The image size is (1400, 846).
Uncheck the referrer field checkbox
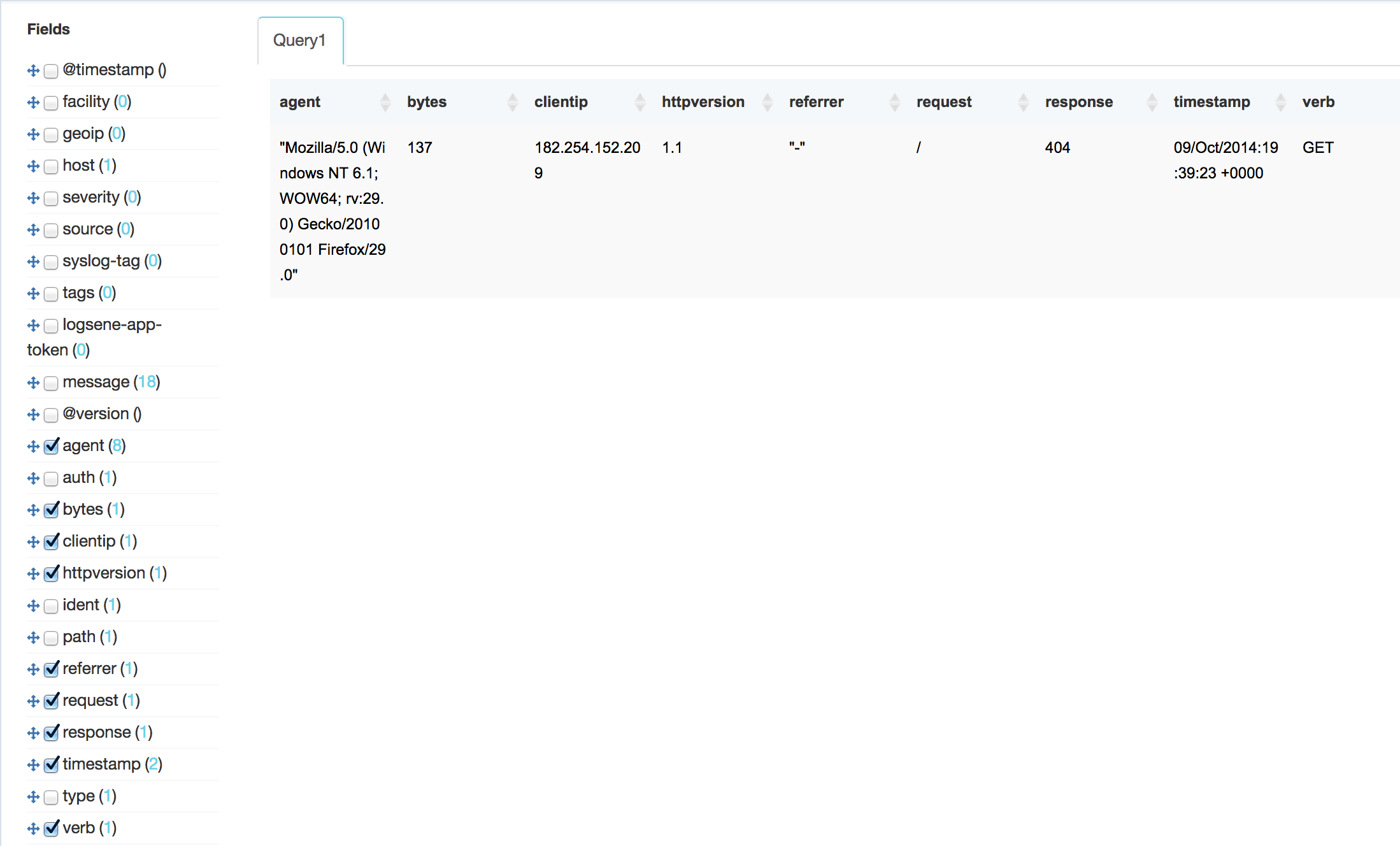(x=51, y=669)
